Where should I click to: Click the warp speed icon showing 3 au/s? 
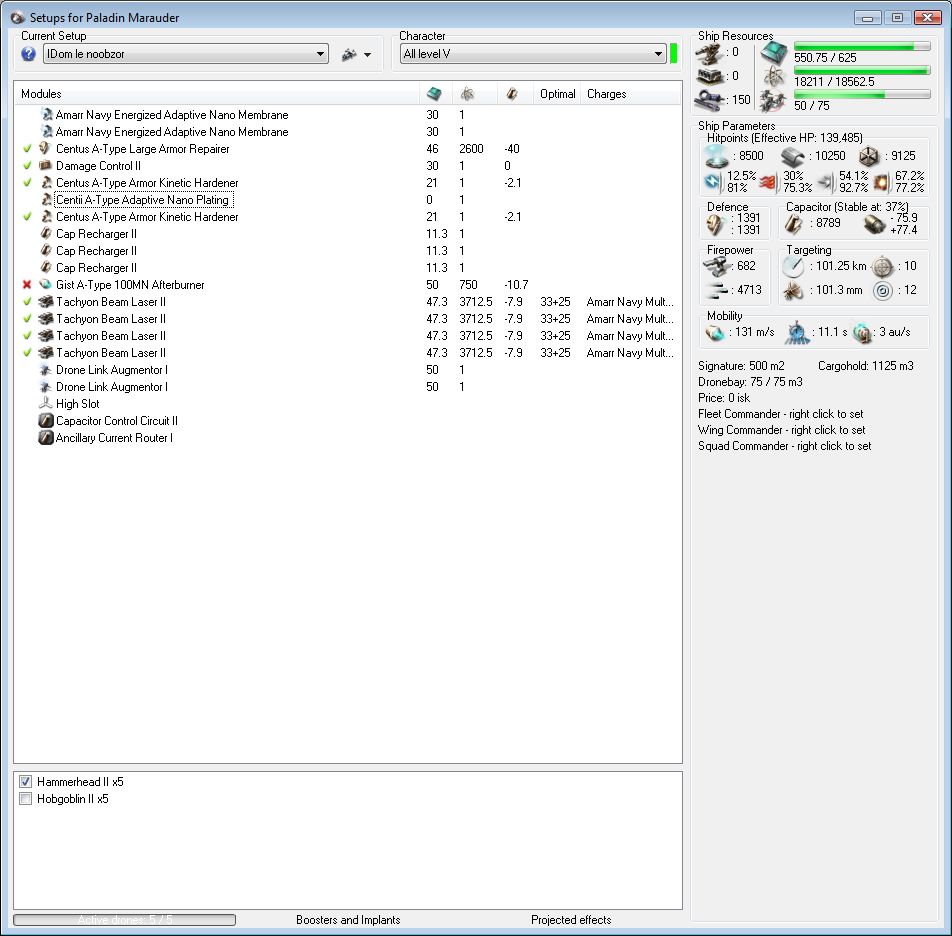[x=862, y=333]
